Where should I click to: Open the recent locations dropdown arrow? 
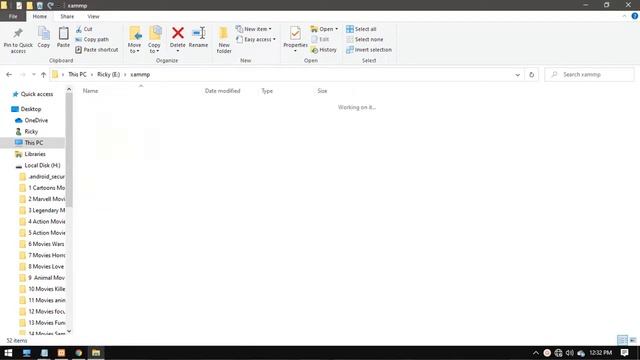click(33, 75)
